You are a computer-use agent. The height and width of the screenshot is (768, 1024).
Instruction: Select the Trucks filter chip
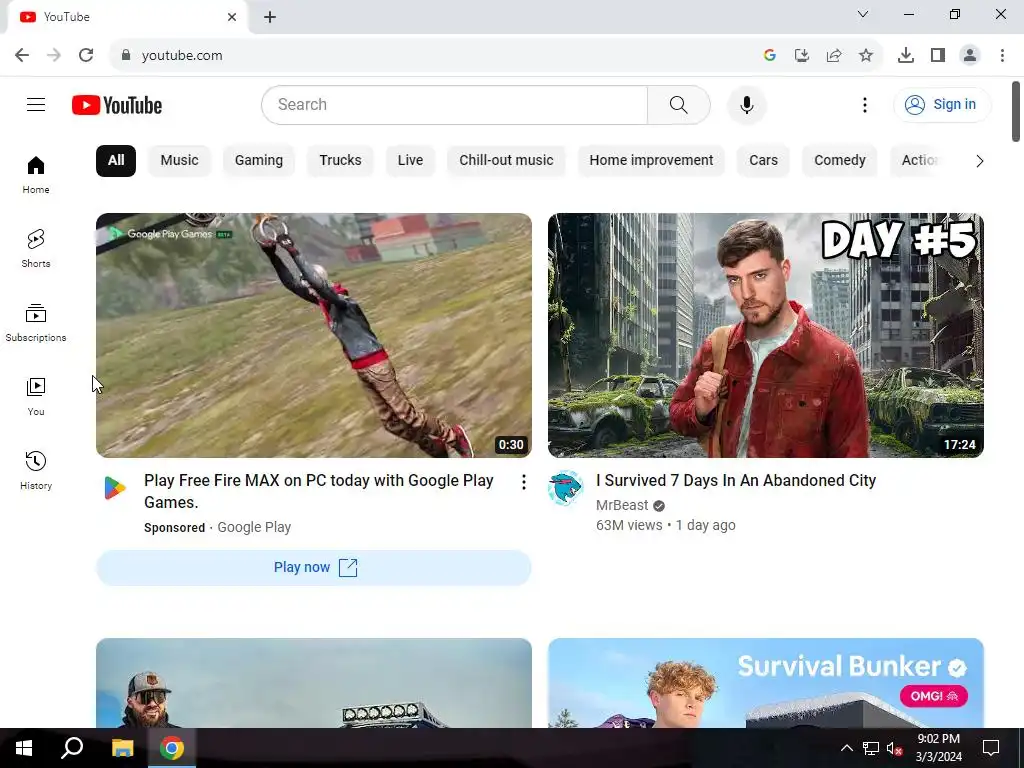340,161
